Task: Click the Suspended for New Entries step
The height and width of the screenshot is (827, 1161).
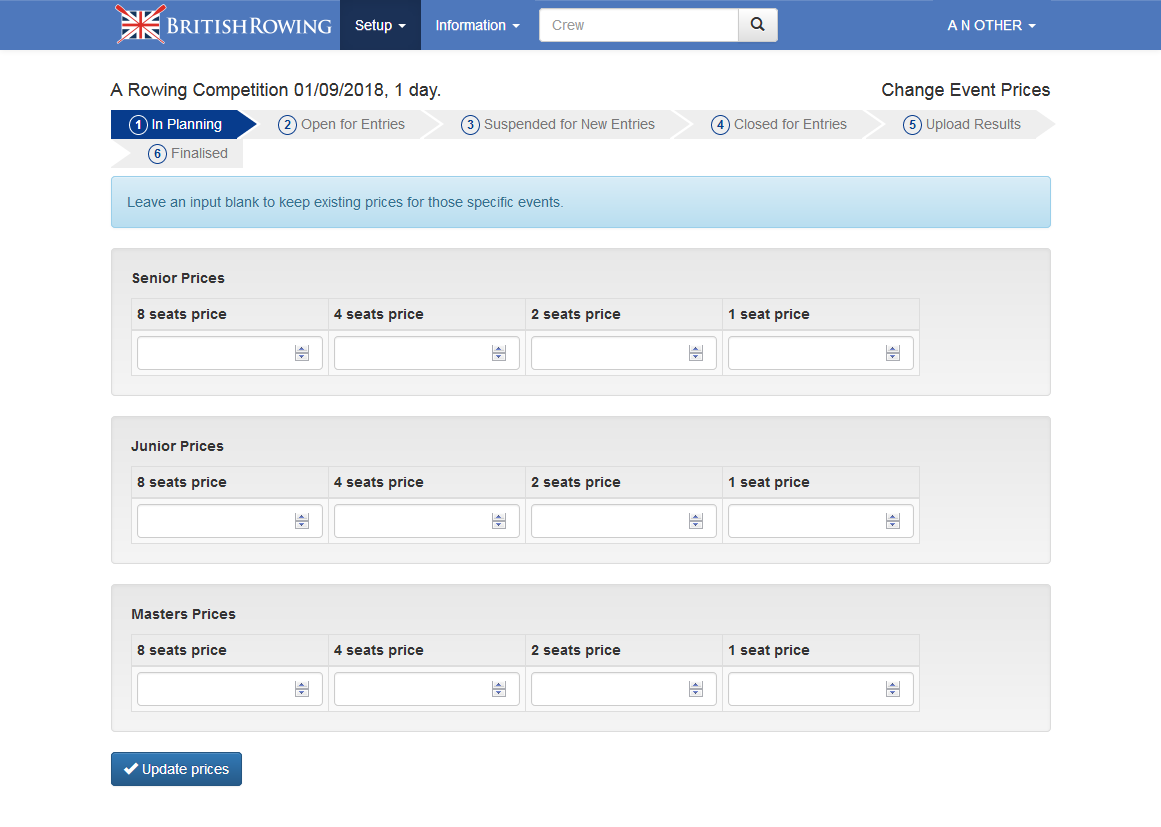Action: click(558, 124)
